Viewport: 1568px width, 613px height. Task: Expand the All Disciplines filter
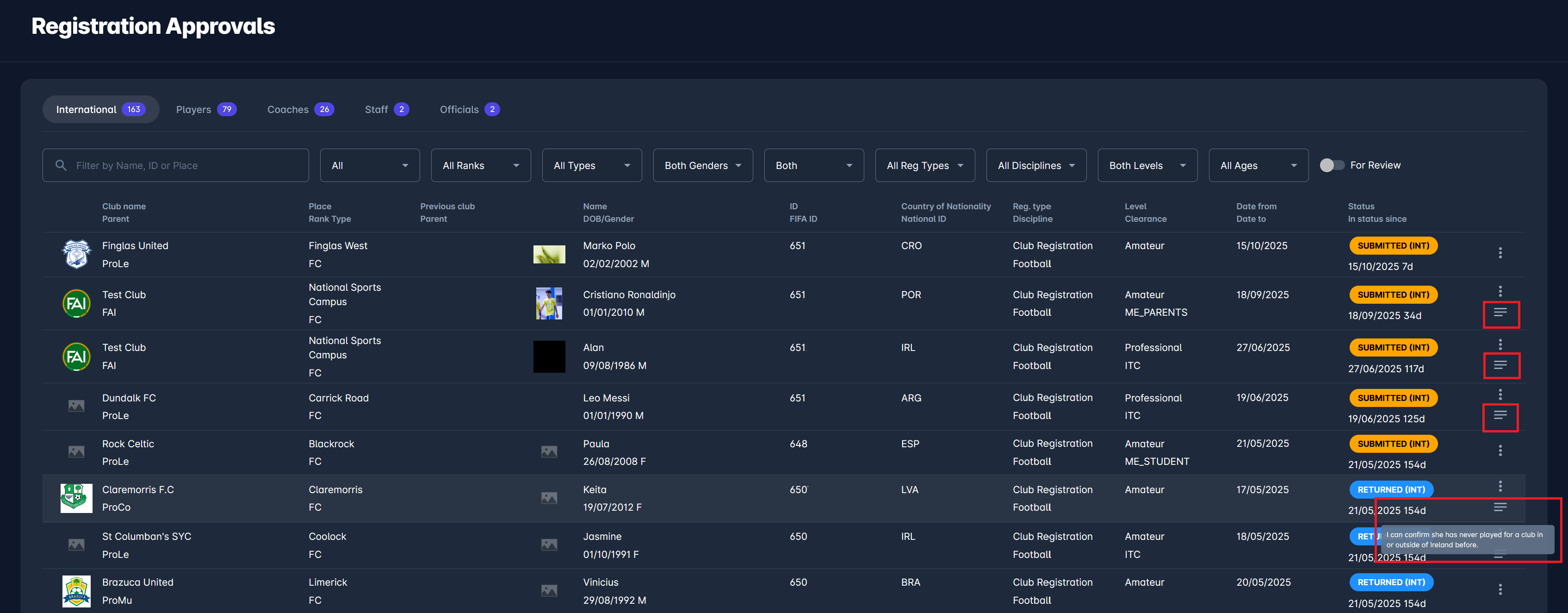[x=1035, y=165]
